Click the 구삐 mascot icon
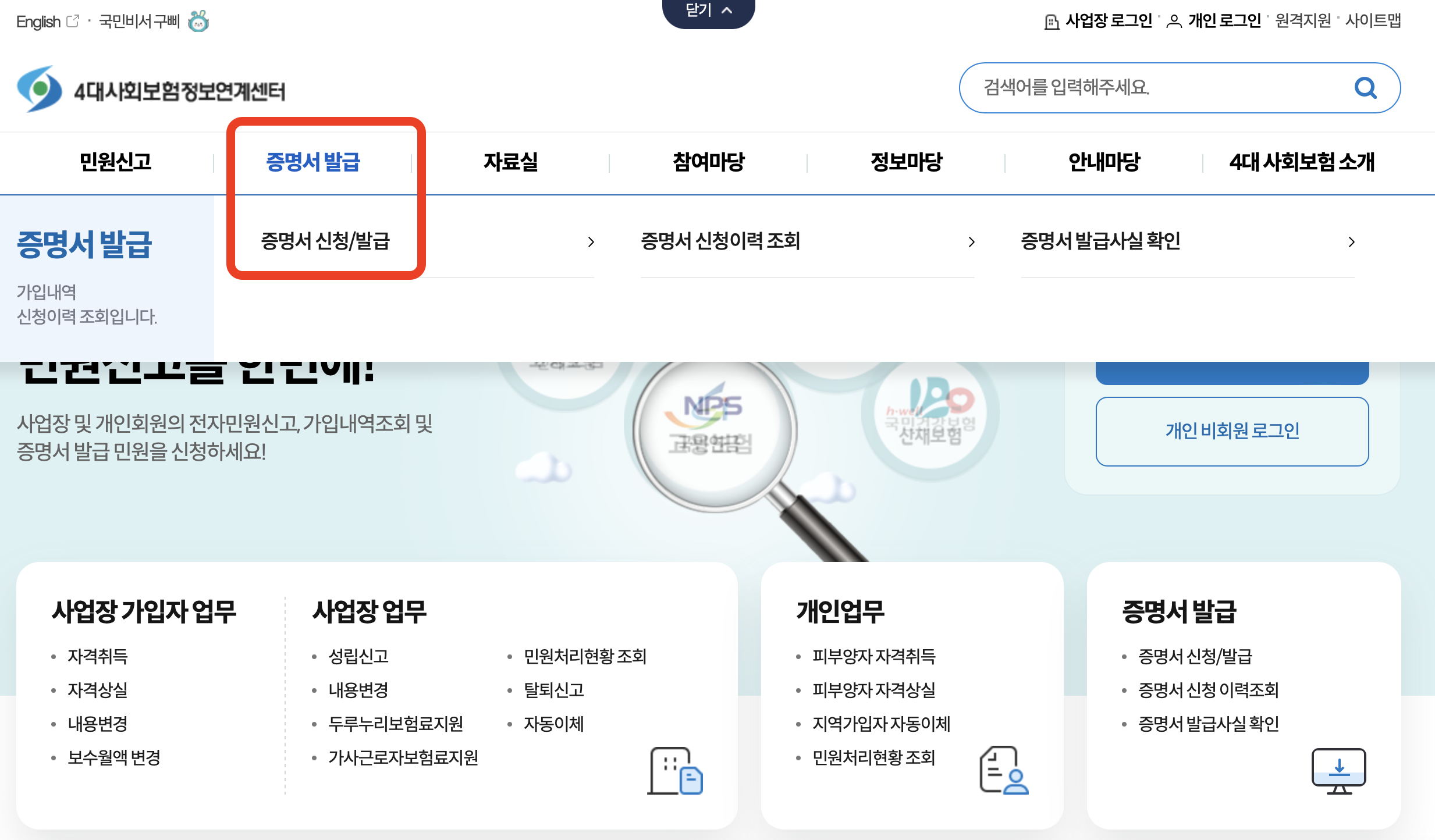1435x840 pixels. [198, 22]
